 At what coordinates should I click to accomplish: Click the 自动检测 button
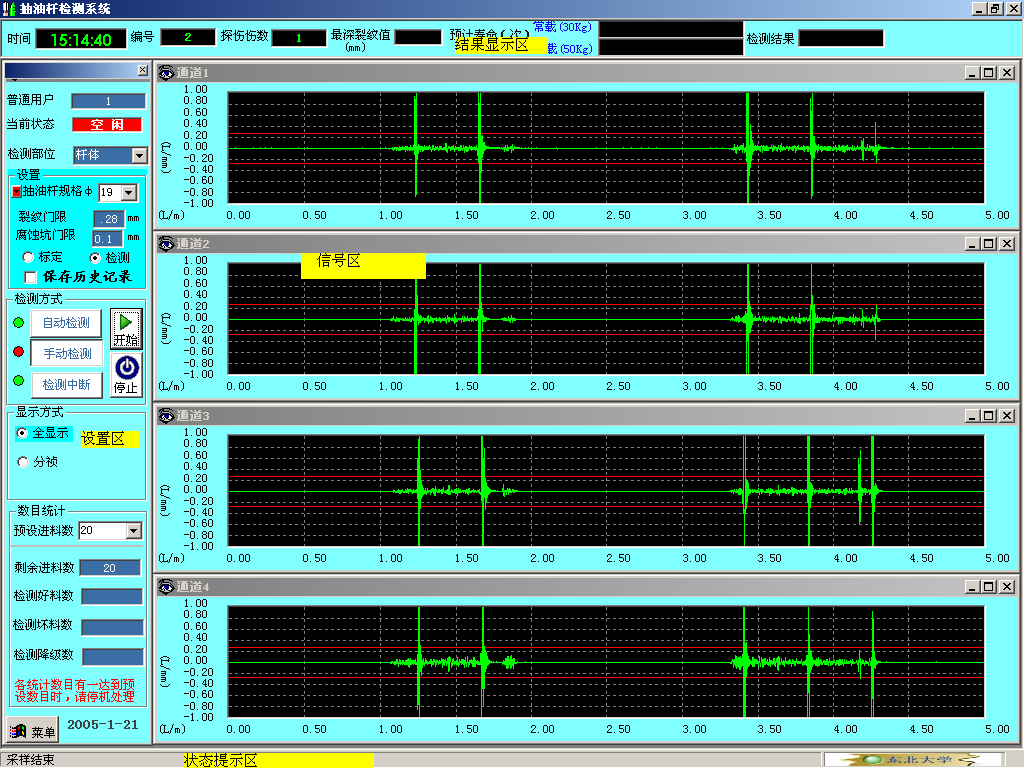66,323
